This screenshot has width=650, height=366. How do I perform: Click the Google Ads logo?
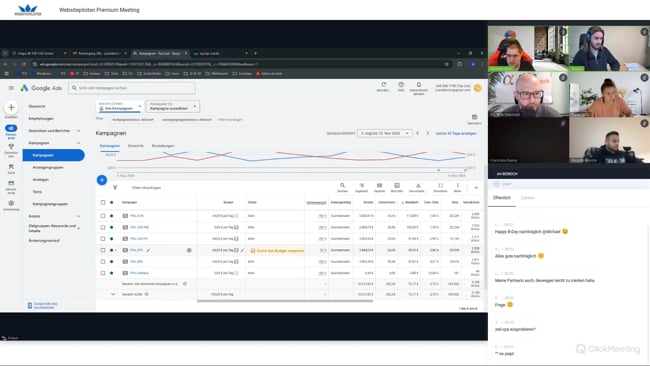[x=41, y=88]
